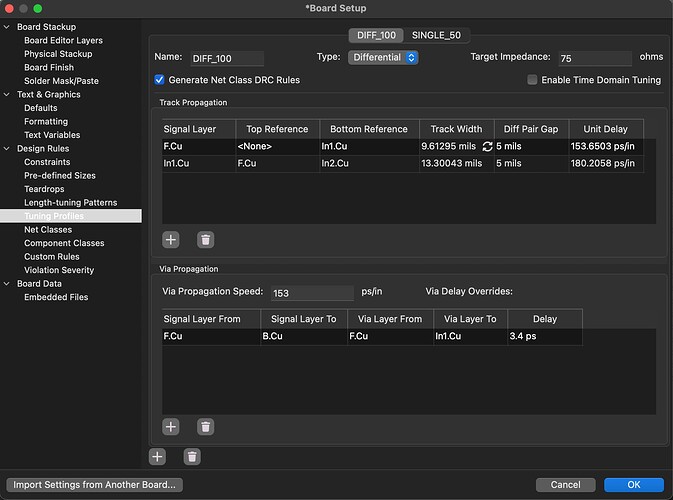
Task: Open the Type dropdown set to Differential
Action: click(x=383, y=58)
